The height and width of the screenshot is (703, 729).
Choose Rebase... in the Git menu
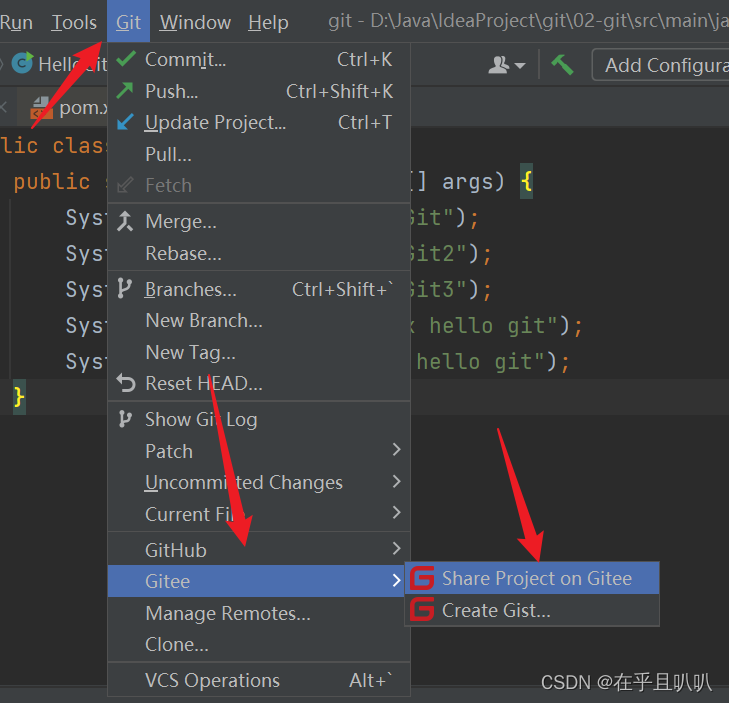tap(259, 253)
